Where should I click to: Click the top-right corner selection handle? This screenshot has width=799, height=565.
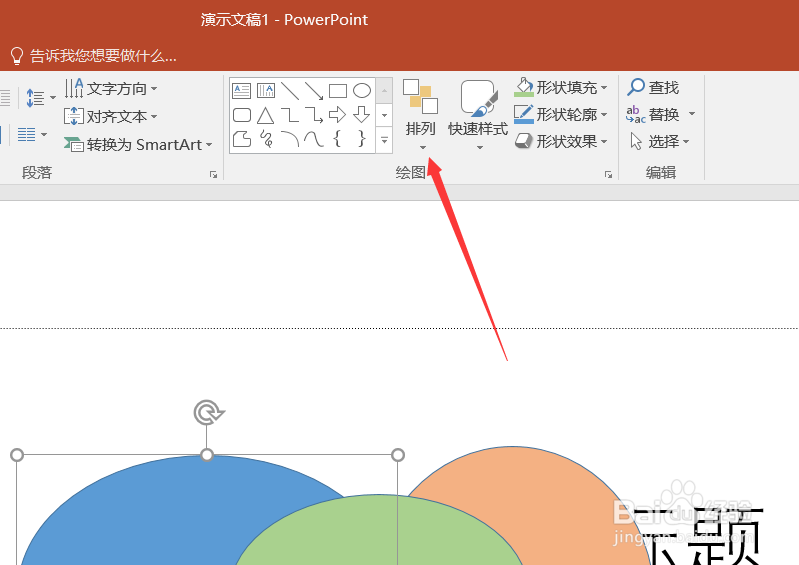click(x=398, y=454)
